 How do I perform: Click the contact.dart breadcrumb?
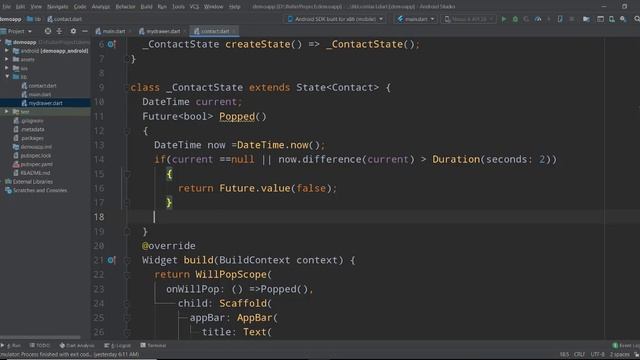coord(64,19)
